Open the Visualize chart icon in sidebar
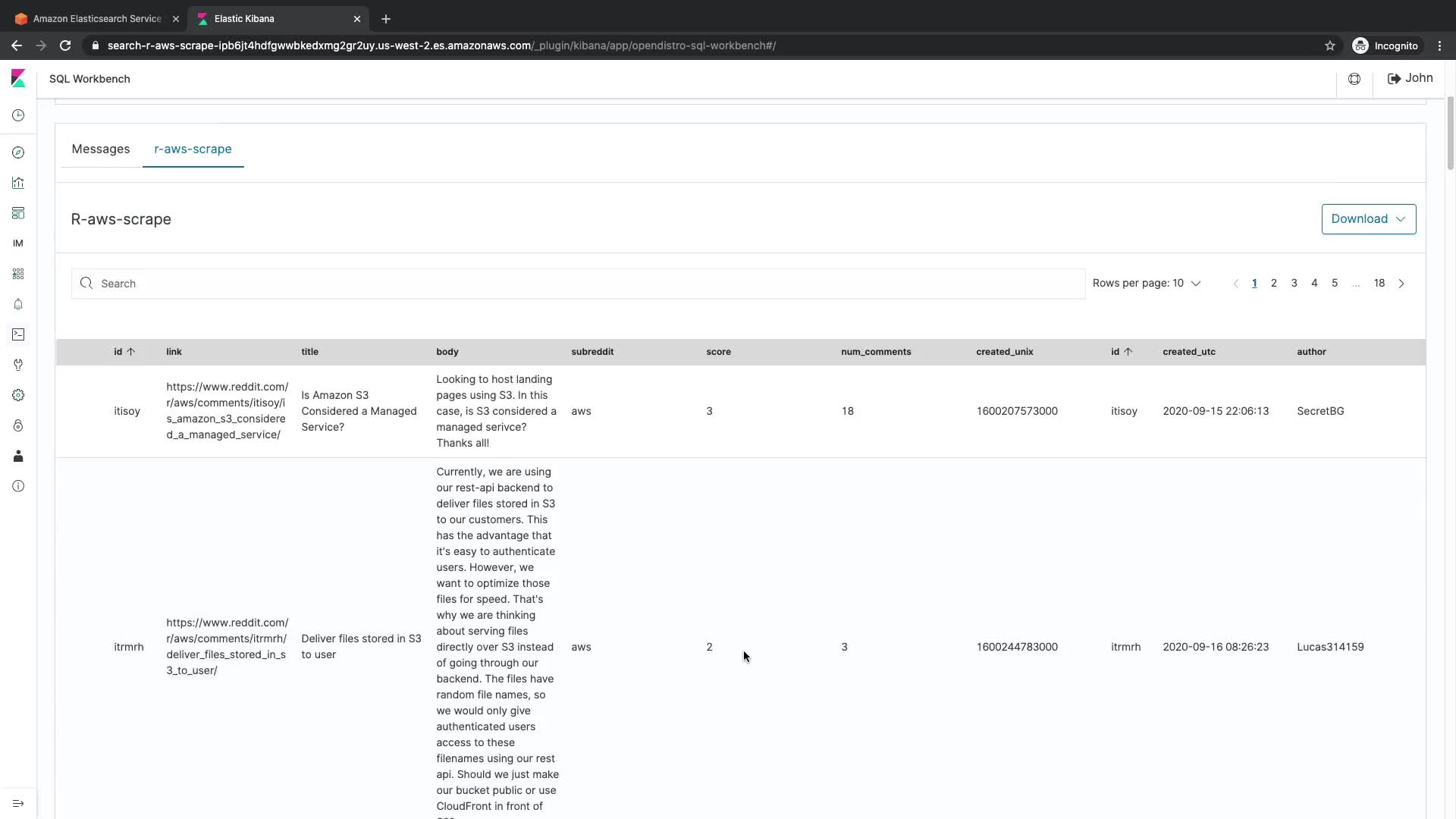 click(x=18, y=183)
